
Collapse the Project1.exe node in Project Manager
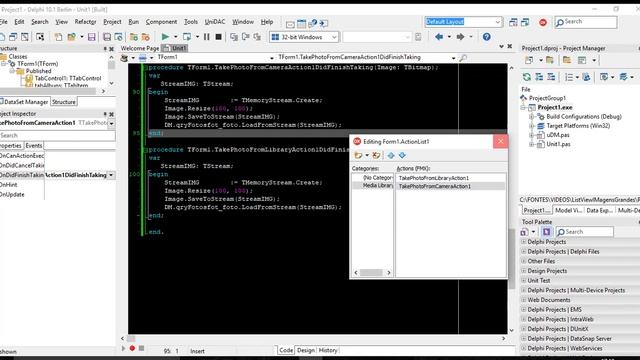(x=523, y=108)
